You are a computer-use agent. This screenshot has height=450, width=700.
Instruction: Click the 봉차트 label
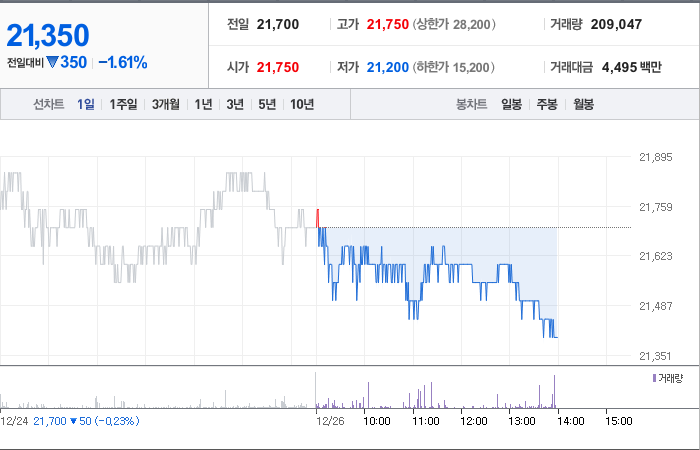point(471,104)
